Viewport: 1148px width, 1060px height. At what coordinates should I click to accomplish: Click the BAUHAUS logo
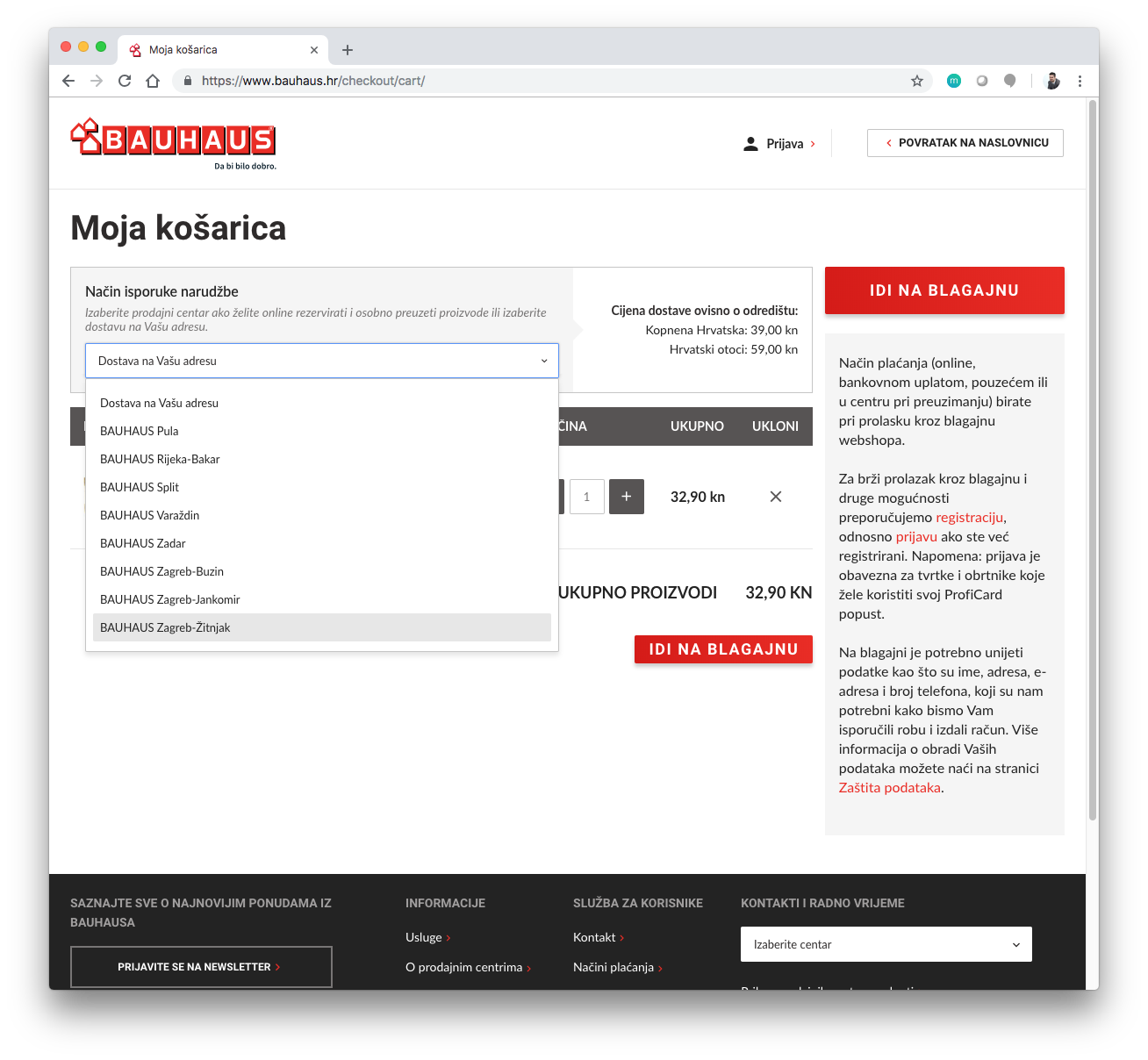point(173,140)
